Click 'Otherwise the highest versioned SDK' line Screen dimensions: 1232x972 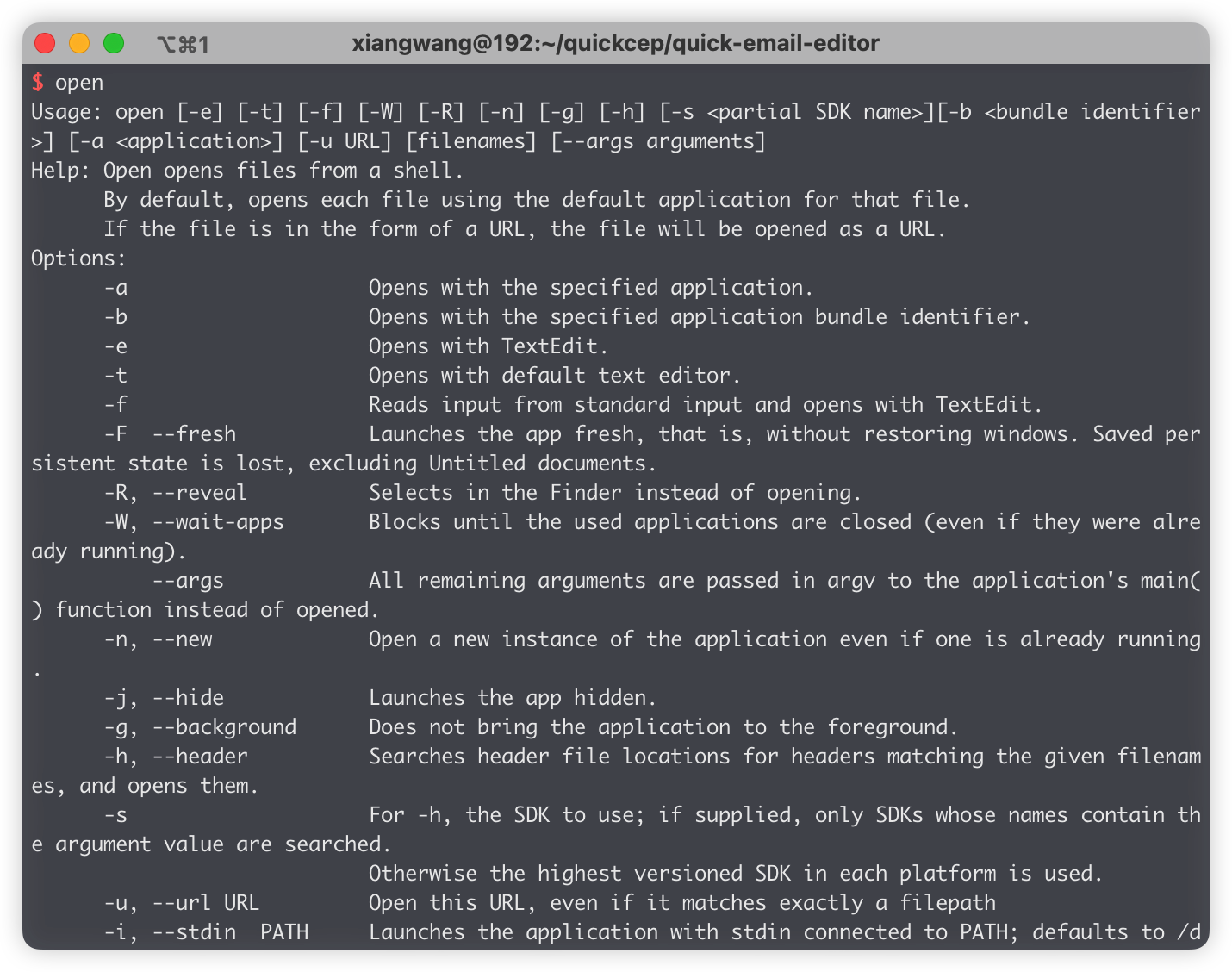pos(736,874)
